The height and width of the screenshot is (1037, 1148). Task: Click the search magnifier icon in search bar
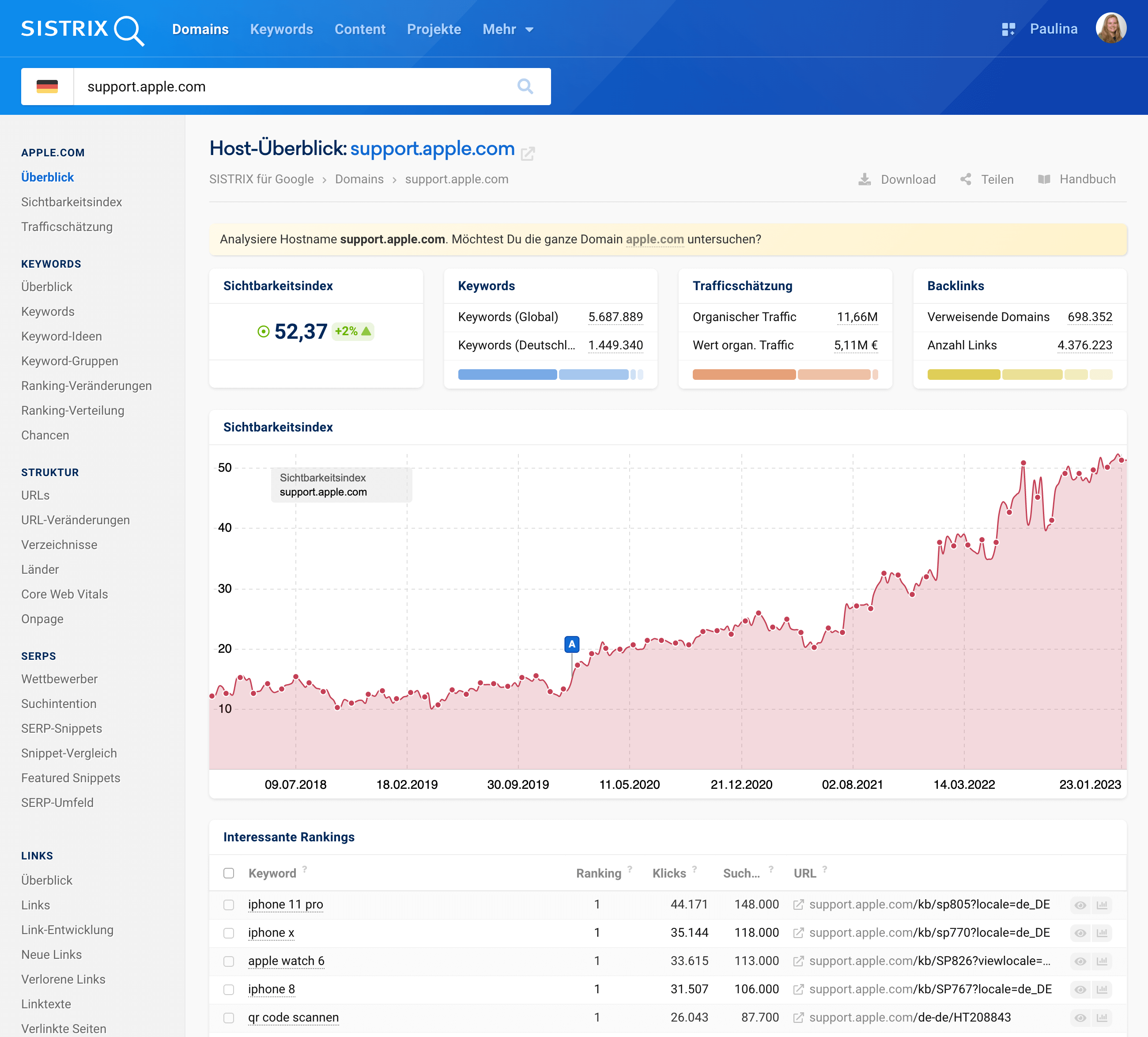[525, 87]
